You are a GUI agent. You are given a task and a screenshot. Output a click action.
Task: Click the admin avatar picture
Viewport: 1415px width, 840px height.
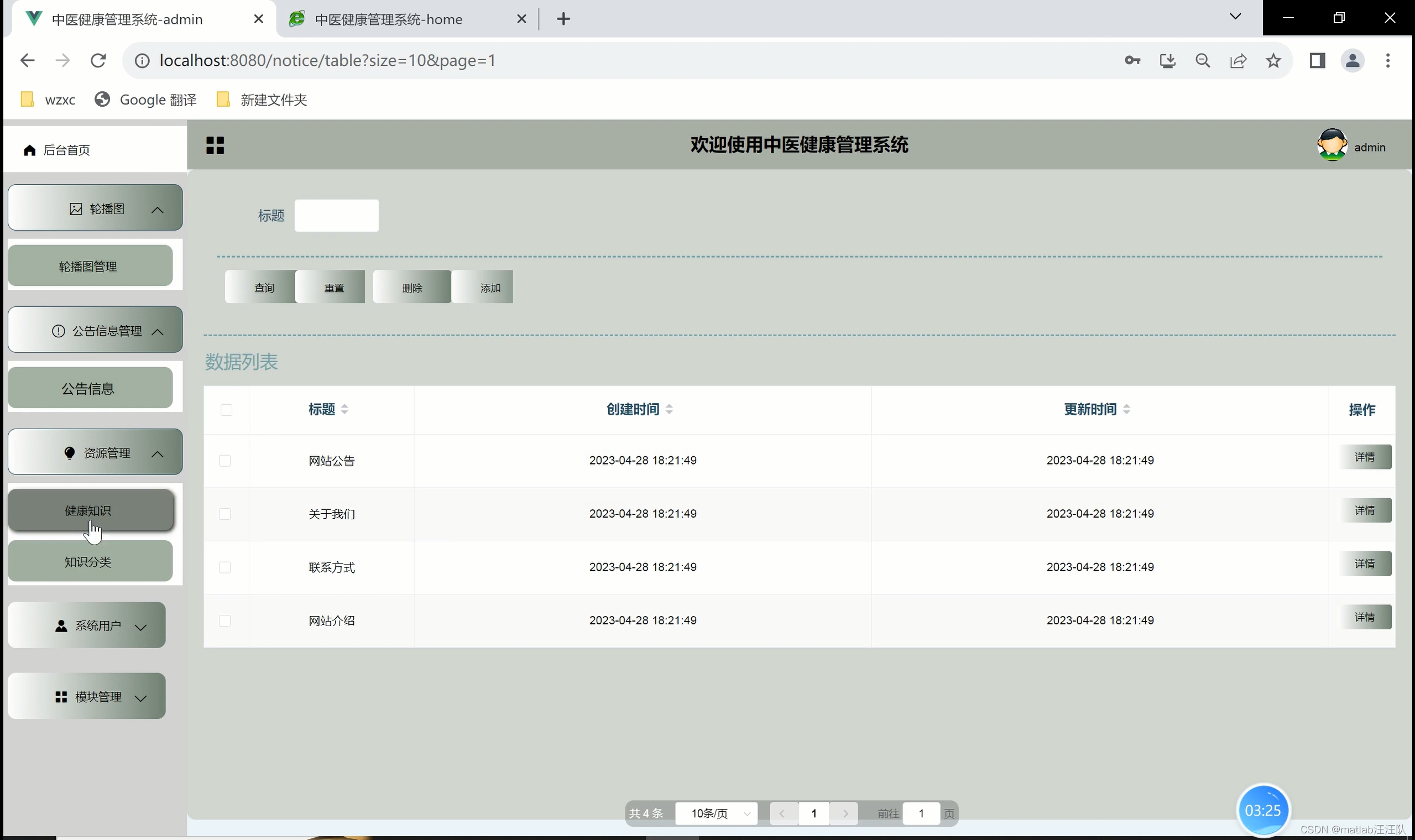click(1332, 145)
